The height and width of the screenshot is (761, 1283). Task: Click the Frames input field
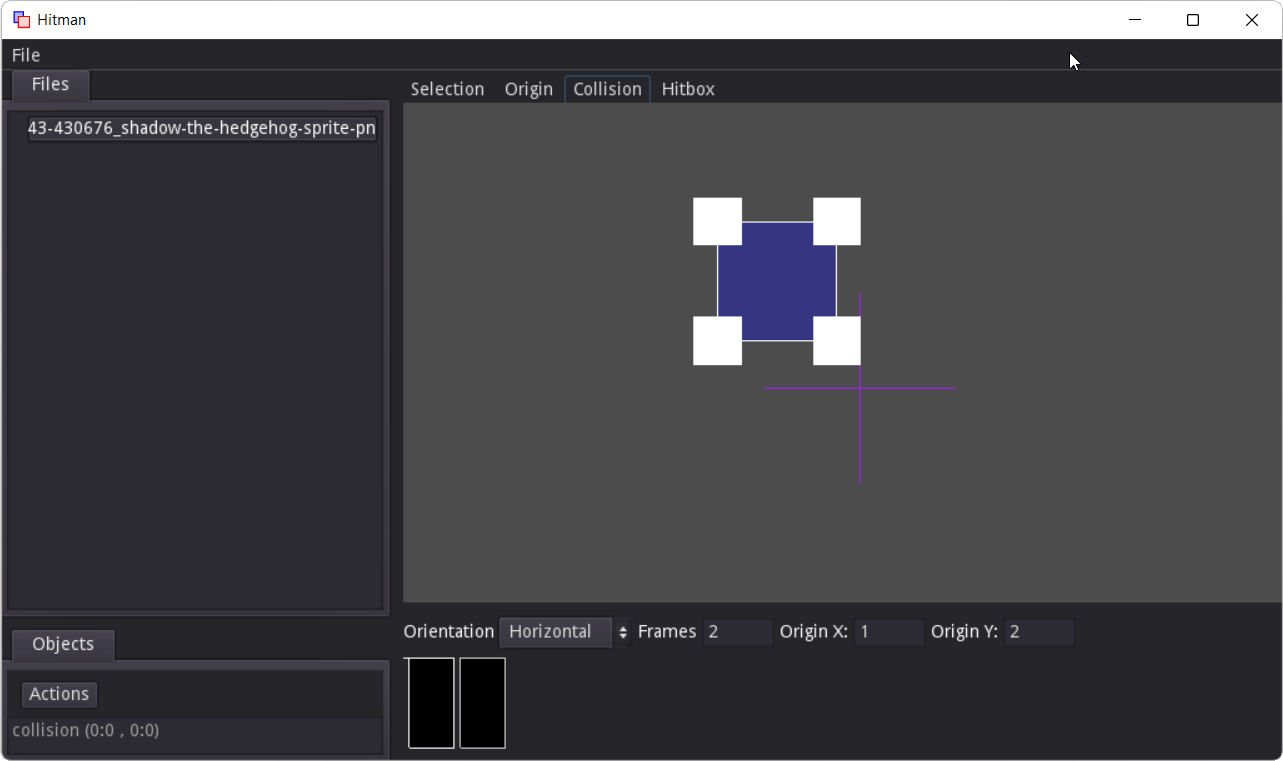(737, 632)
